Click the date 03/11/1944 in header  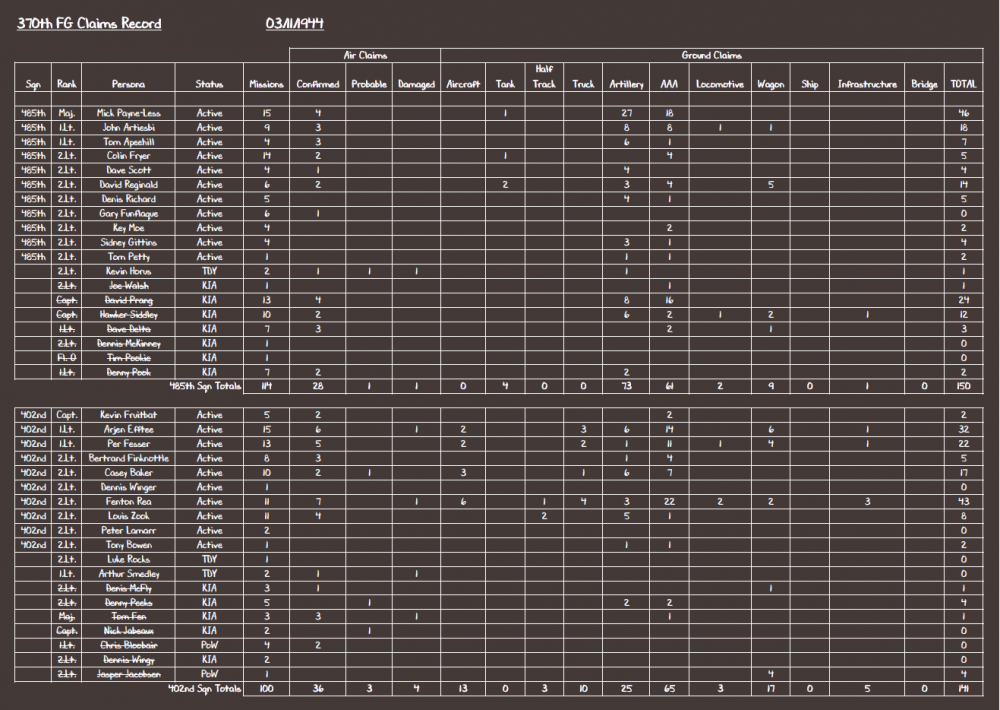click(x=295, y=24)
